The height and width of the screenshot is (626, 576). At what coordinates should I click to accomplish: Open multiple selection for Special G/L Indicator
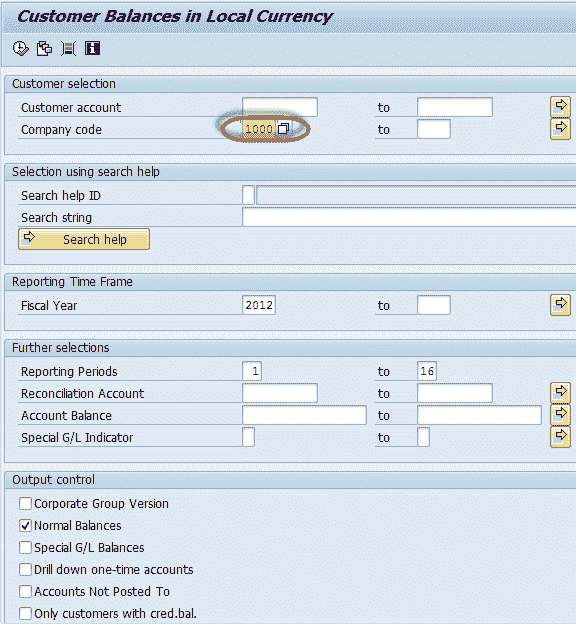pyautogui.click(x=560, y=437)
